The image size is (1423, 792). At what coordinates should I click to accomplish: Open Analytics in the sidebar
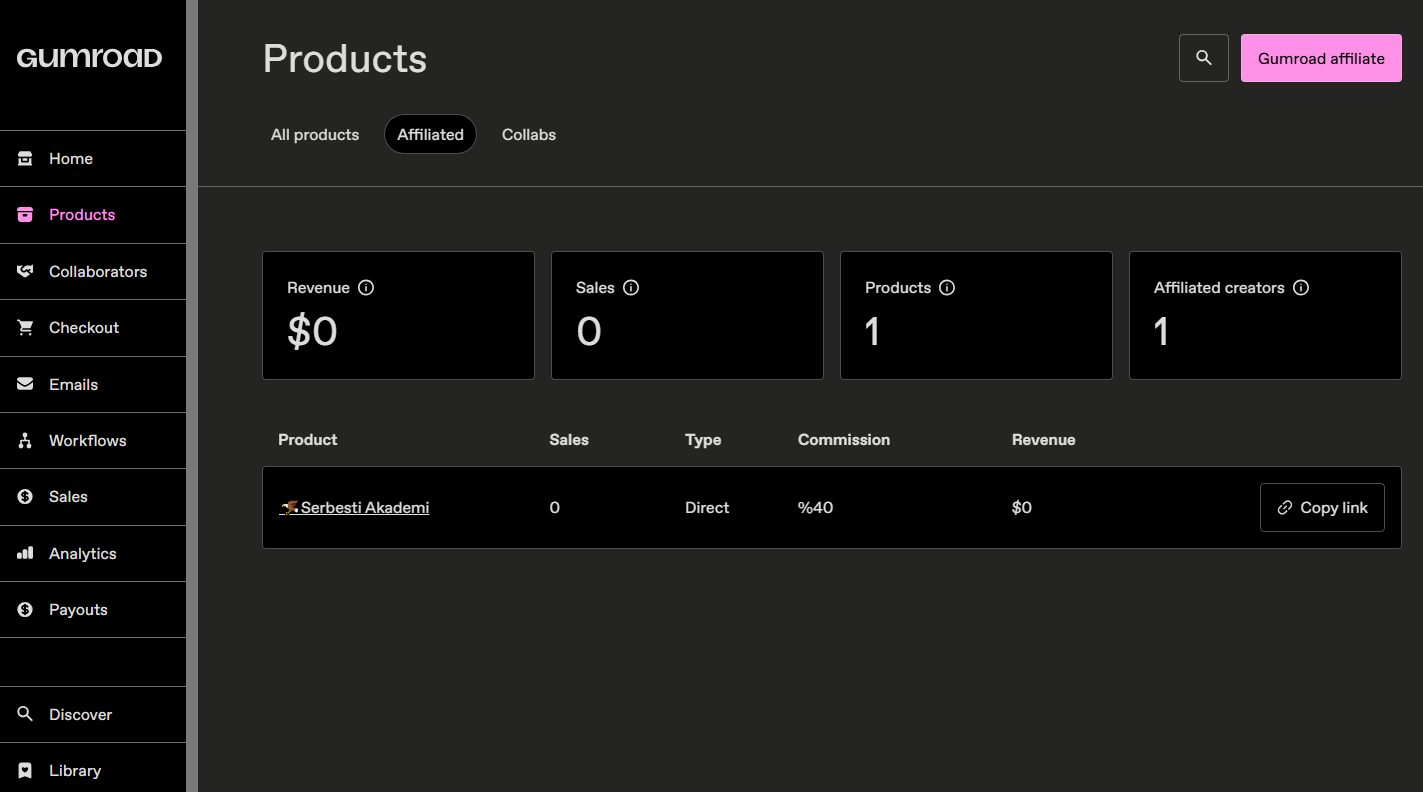point(93,553)
